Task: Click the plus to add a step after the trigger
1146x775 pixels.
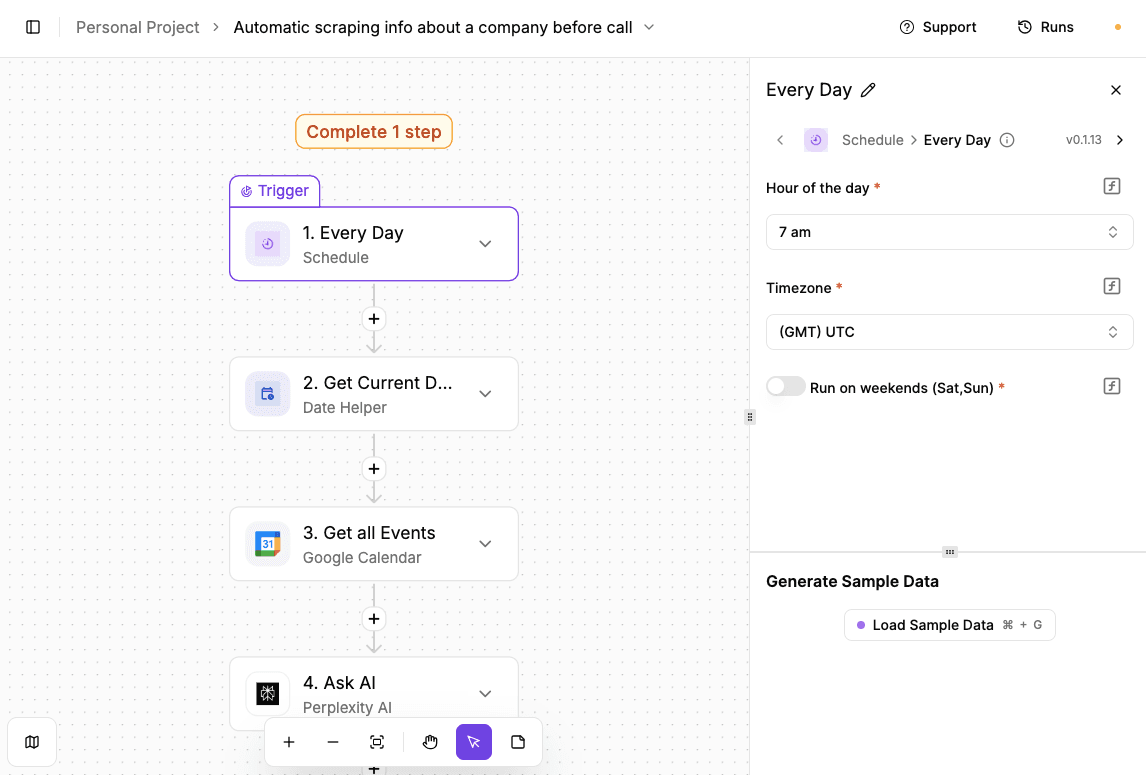Action: (374, 318)
